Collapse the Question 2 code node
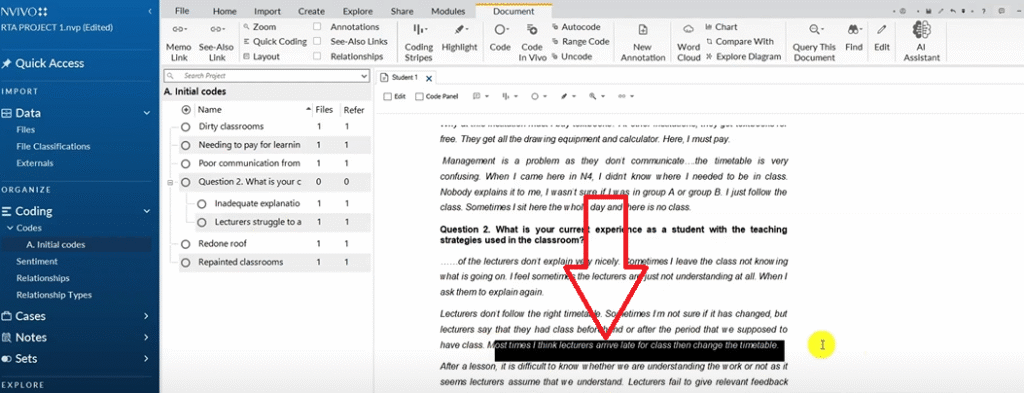 [x=170, y=183]
